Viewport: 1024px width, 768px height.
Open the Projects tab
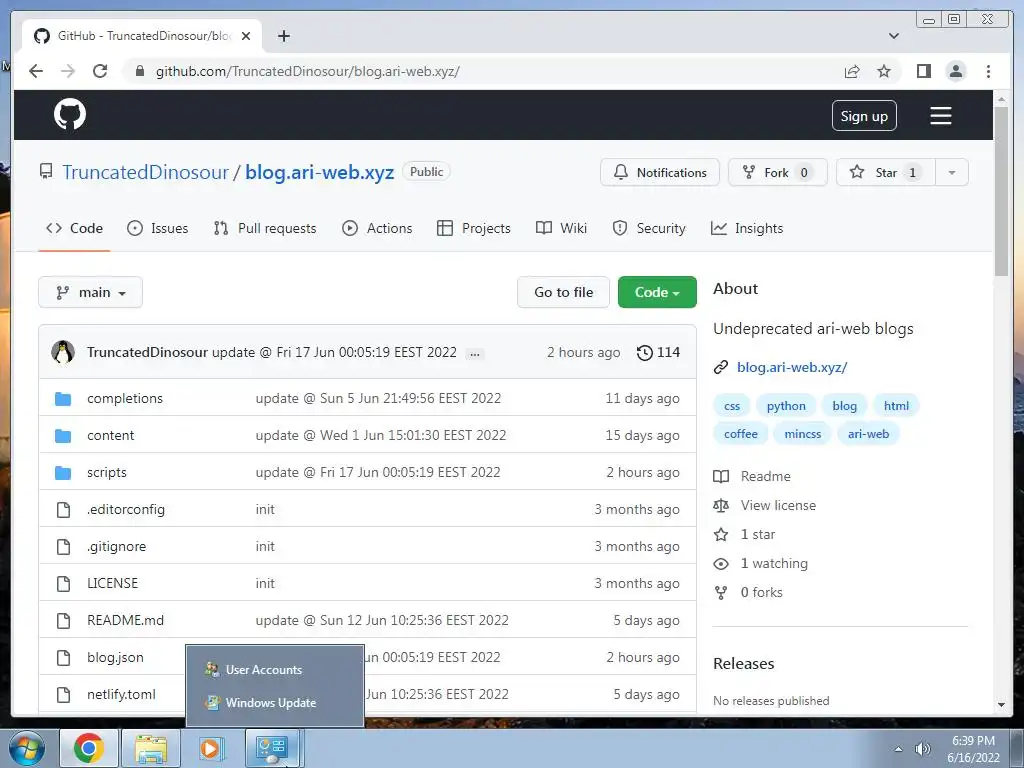click(473, 229)
